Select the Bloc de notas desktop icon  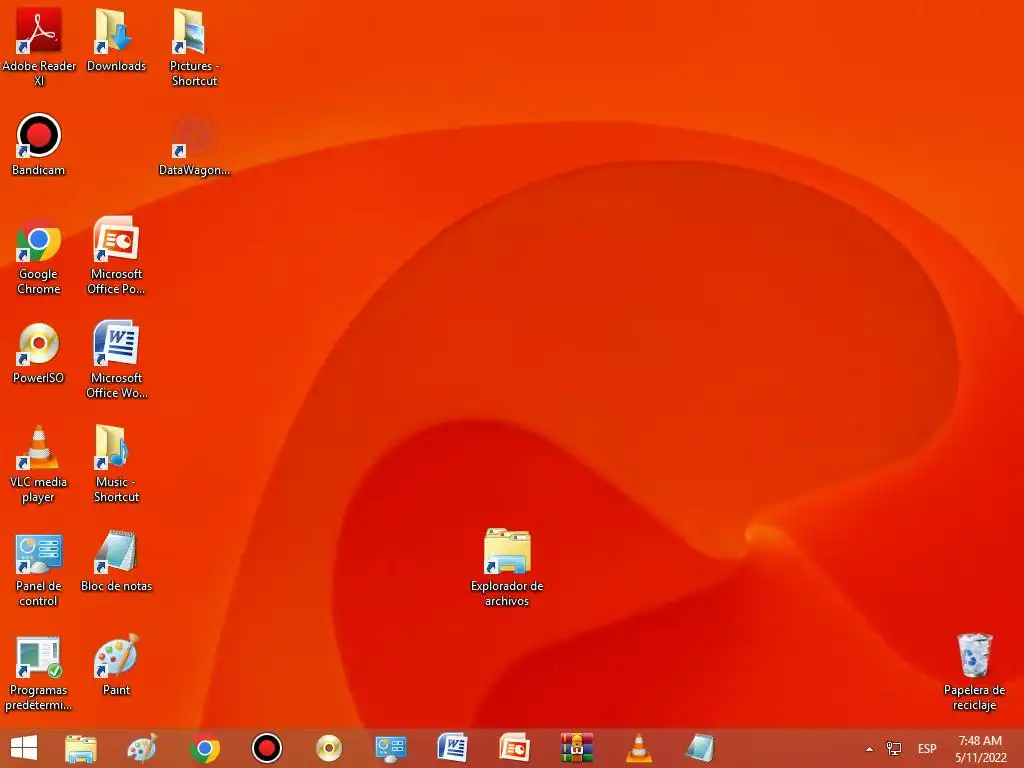(116, 562)
